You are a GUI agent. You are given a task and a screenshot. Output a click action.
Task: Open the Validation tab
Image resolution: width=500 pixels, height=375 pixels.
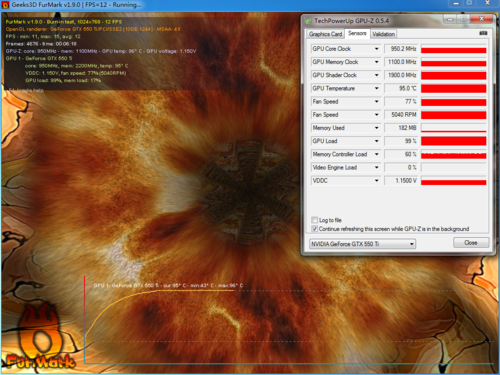pos(383,34)
